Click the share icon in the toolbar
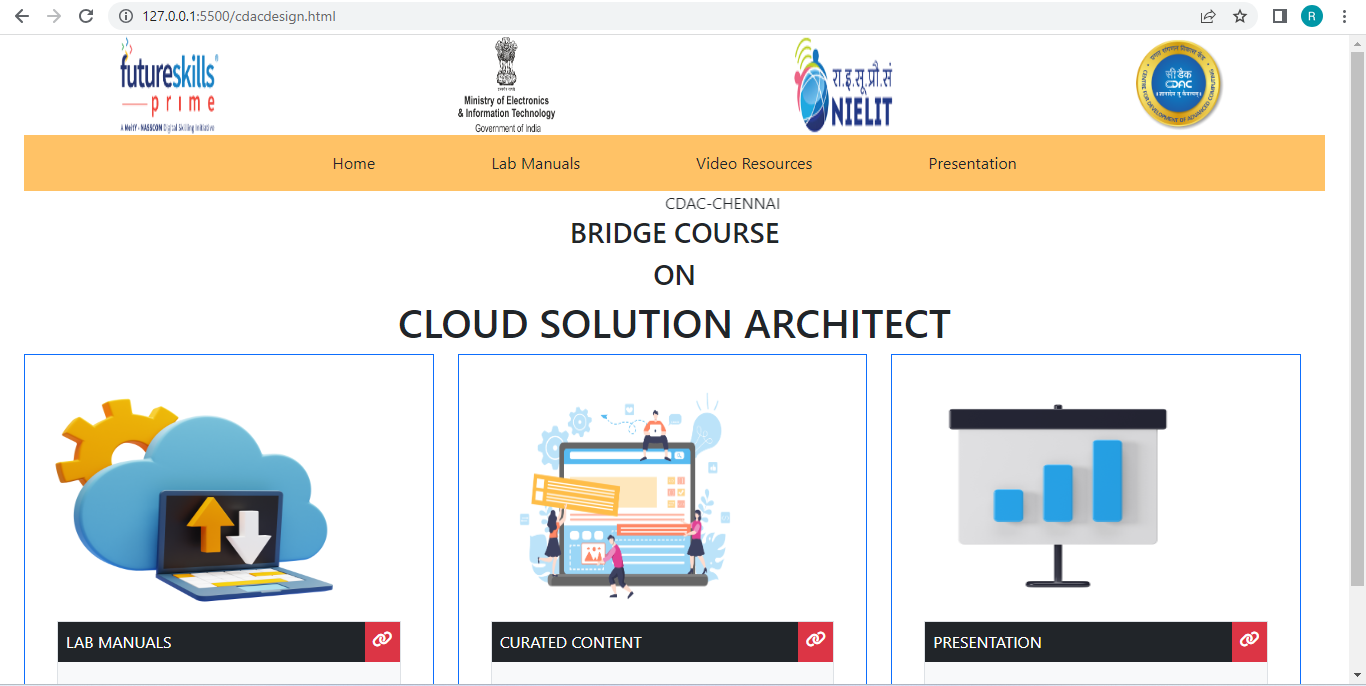The width and height of the screenshot is (1366, 686). tap(1207, 16)
